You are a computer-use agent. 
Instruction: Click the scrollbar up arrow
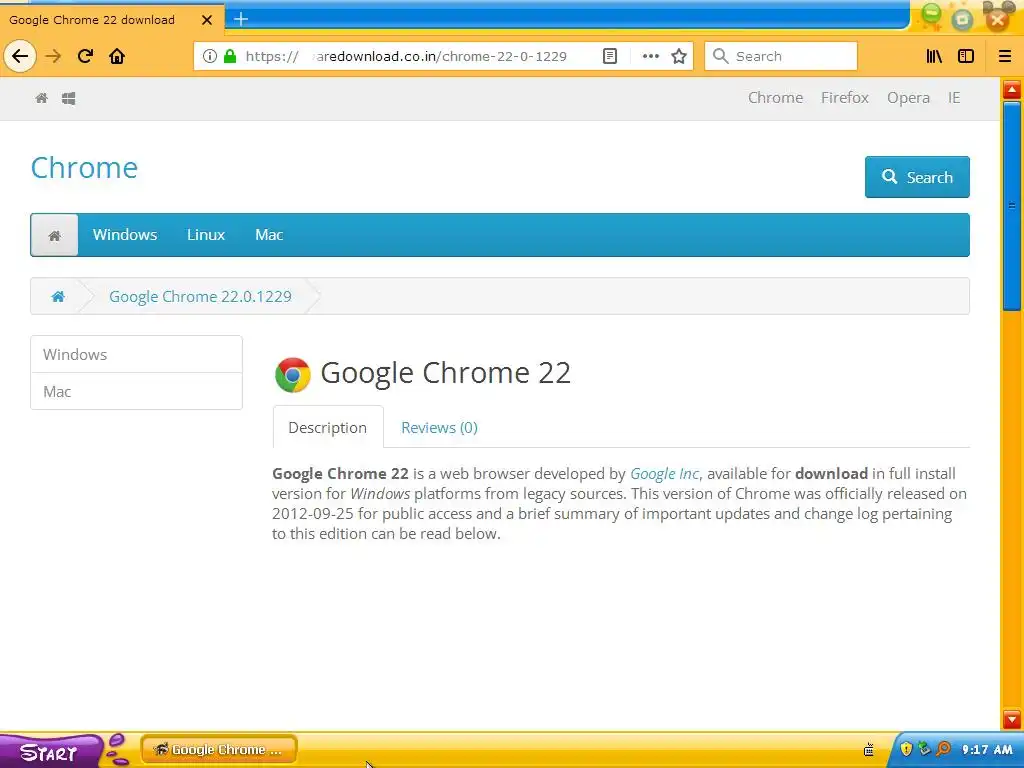1012,89
